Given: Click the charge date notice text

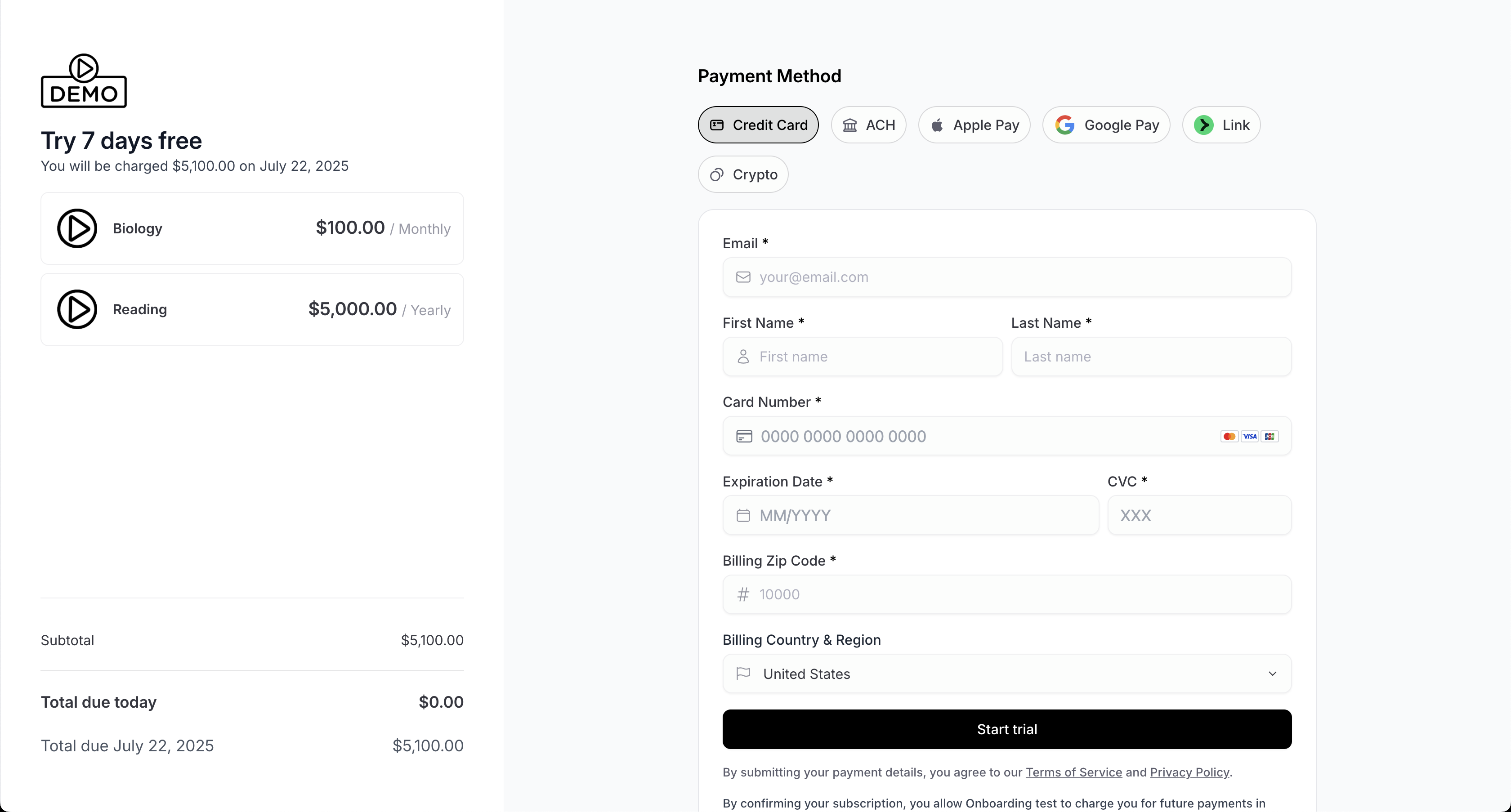Looking at the screenshot, I should click(195, 166).
